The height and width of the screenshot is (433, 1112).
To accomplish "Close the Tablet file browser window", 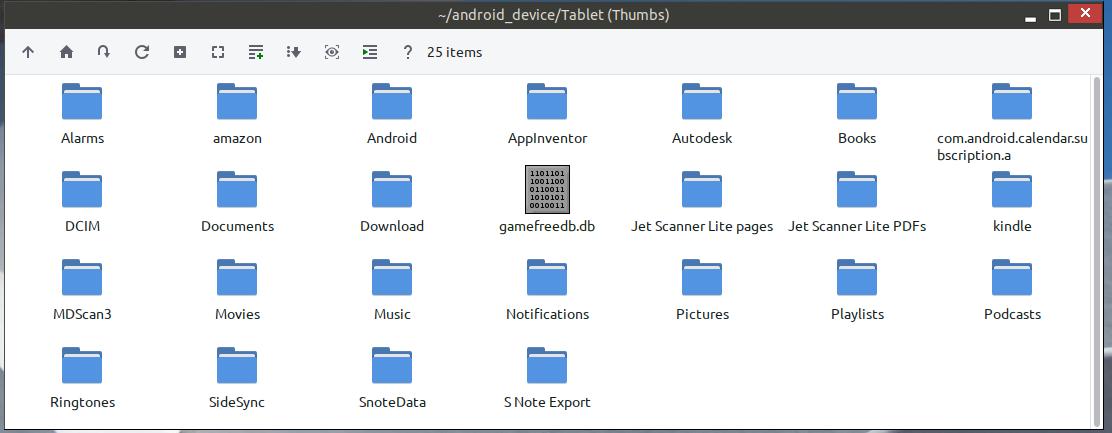I will 1085,13.
